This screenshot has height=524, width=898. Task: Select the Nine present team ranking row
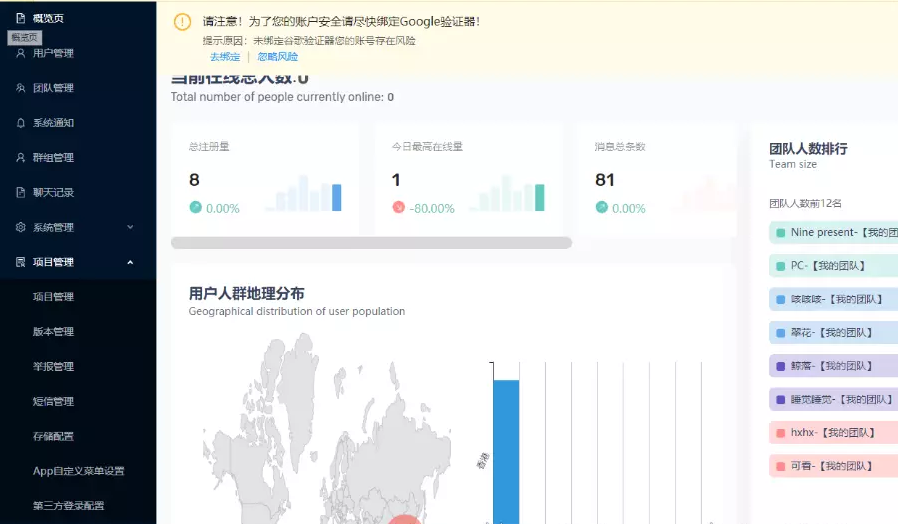point(833,233)
